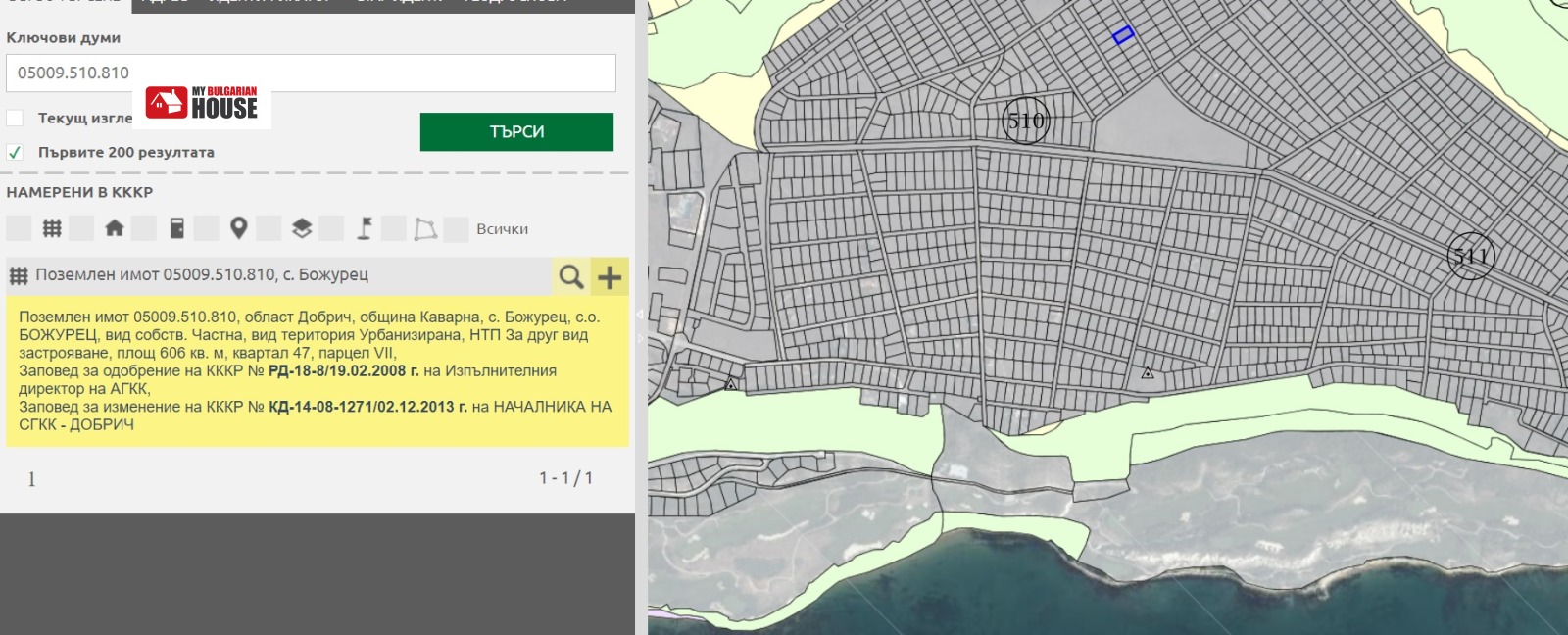Tick the Всички checkbox

coord(456,229)
